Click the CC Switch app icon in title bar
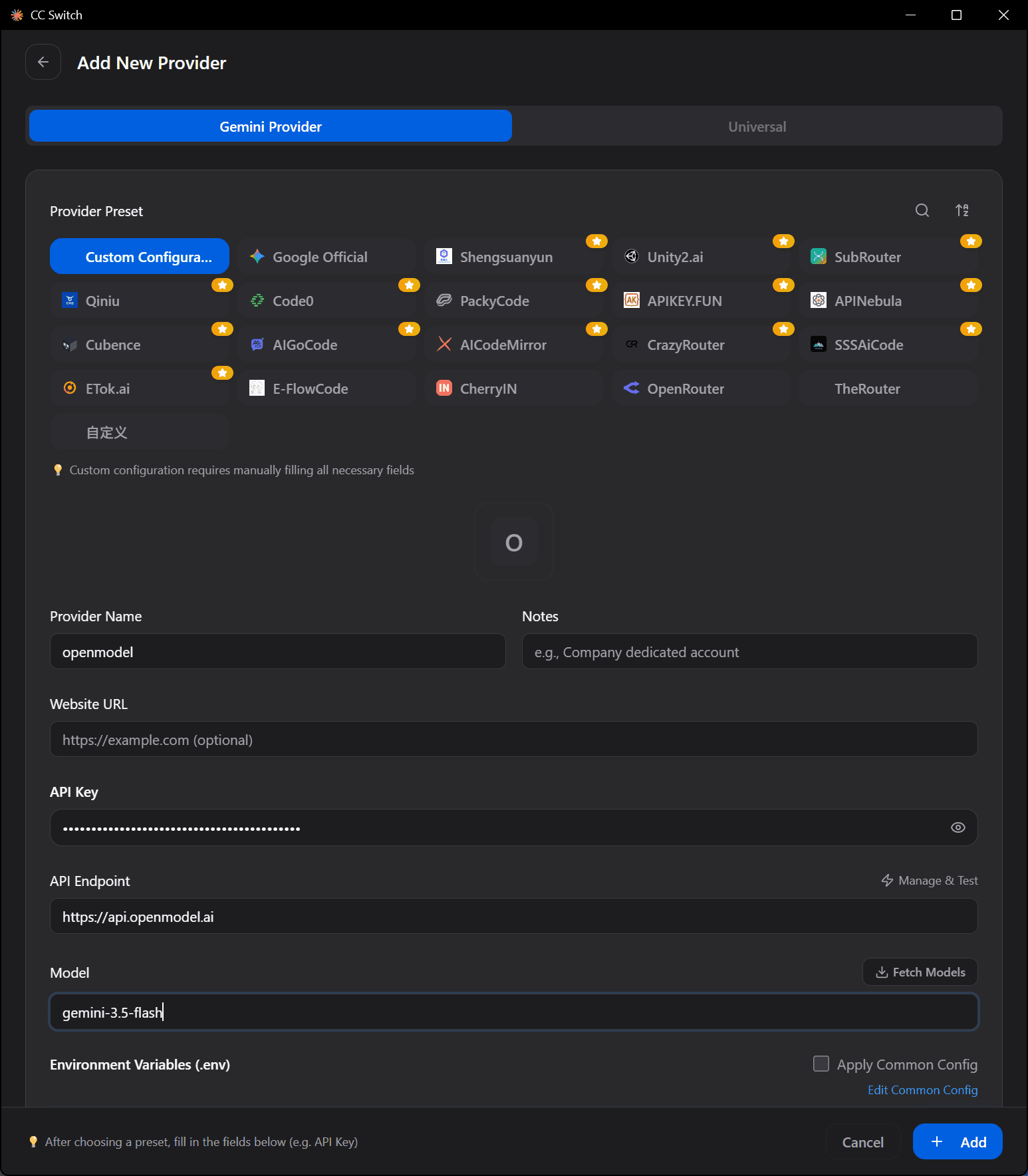Screen dimensions: 1028x1176 point(17,15)
